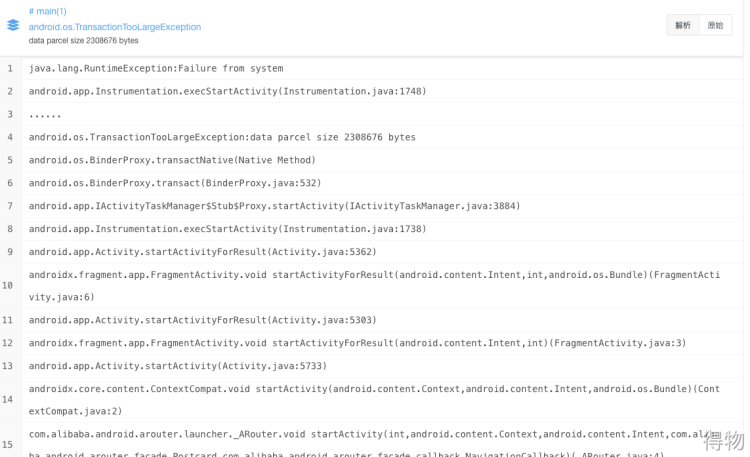This screenshot has width=750, height=457.
Task: Select the Instrumentation.java:1738 stack line
Action: tap(227, 229)
